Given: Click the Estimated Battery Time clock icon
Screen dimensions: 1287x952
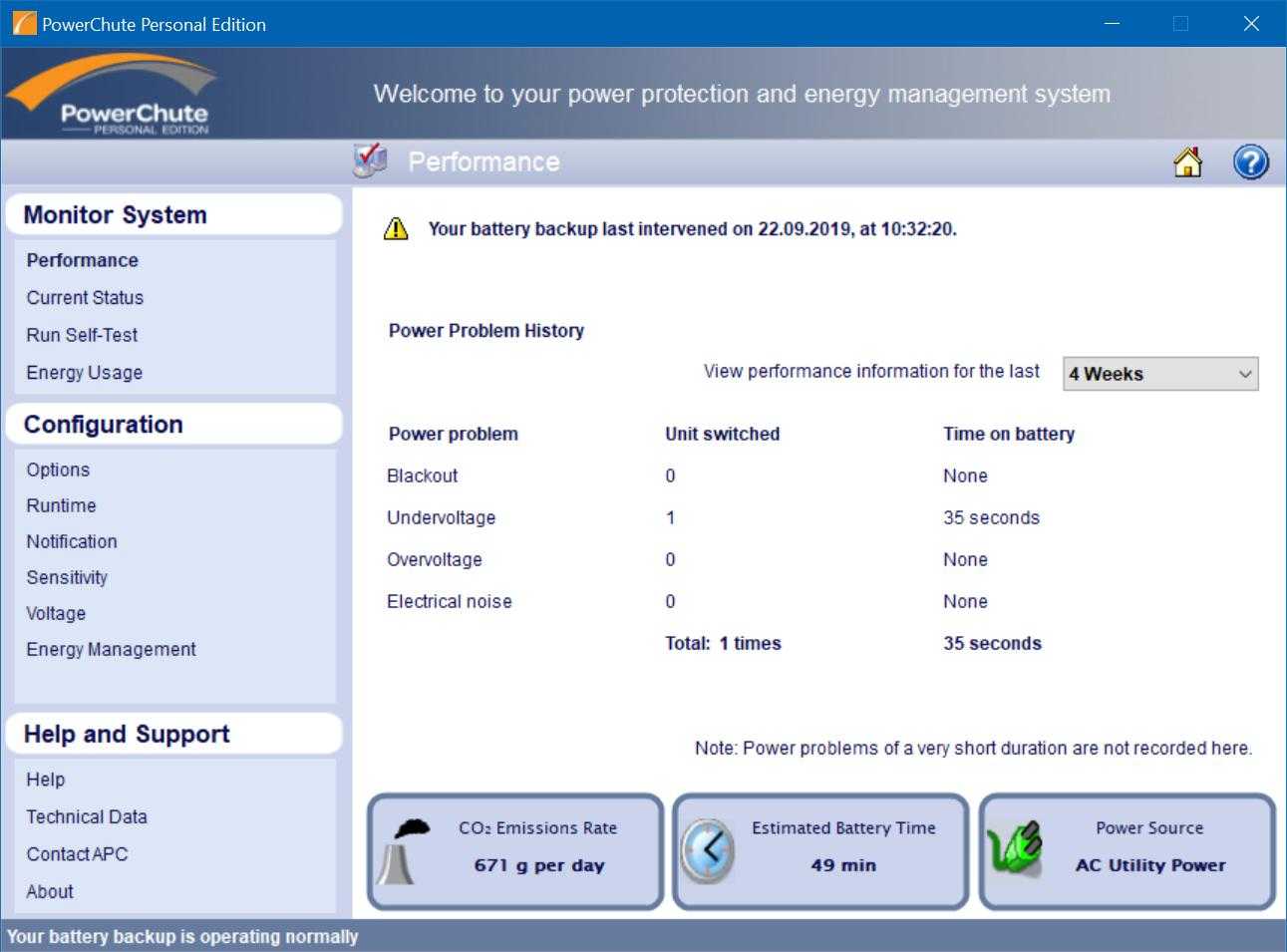Looking at the screenshot, I should 708,850.
